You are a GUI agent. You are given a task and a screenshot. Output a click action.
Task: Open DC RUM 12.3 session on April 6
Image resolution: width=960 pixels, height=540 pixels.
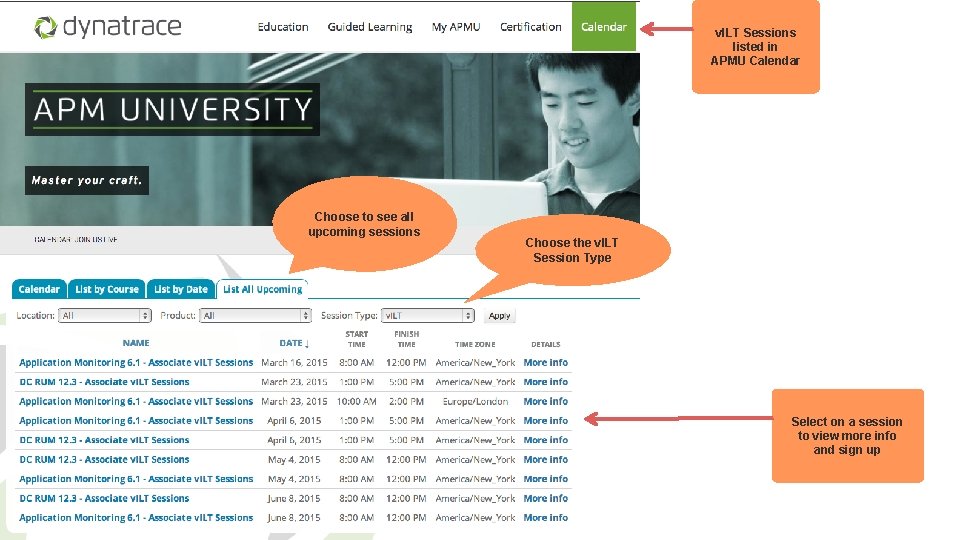pos(104,440)
